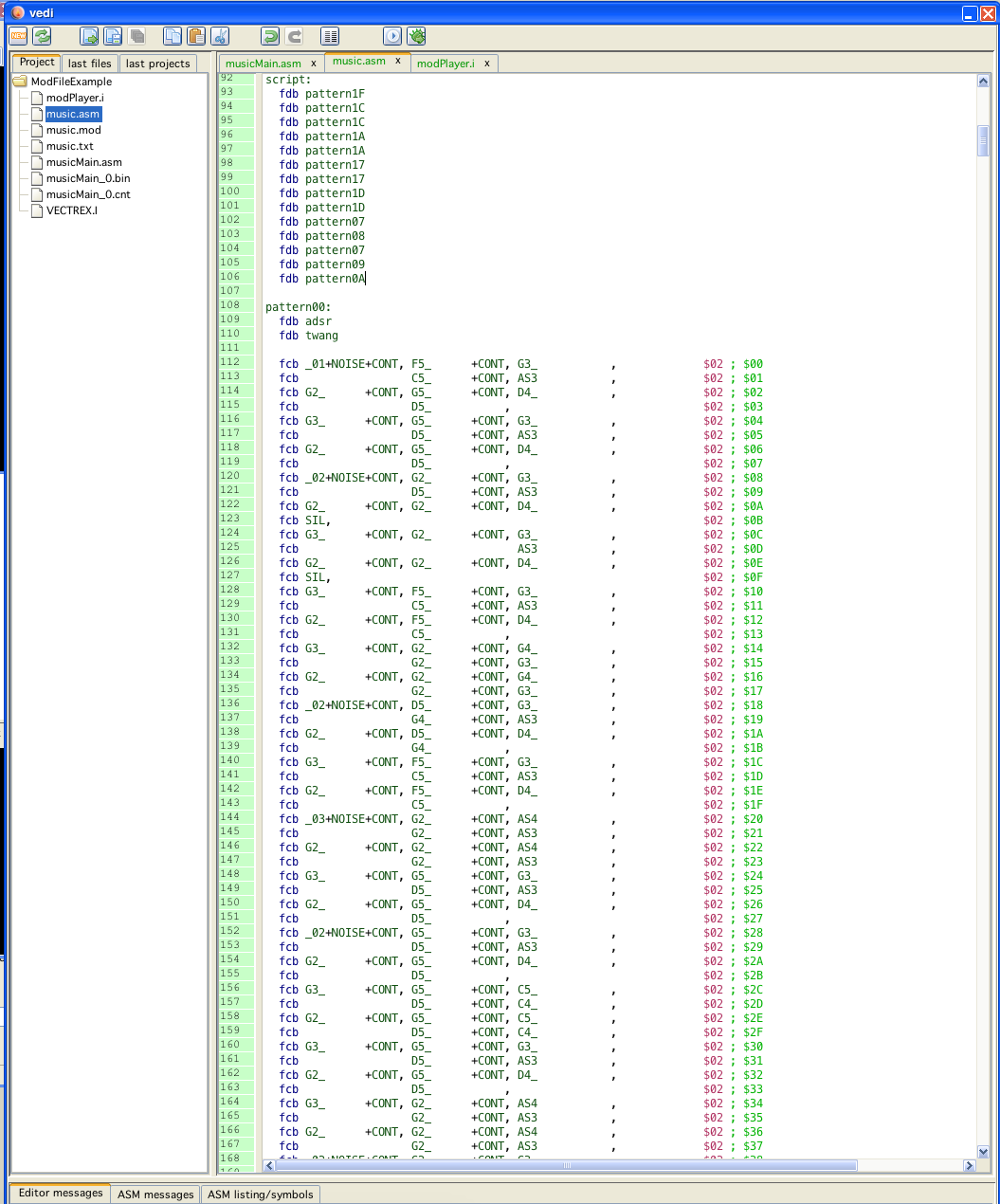
Task: Click the paste clipboard icon
Action: coord(196,36)
